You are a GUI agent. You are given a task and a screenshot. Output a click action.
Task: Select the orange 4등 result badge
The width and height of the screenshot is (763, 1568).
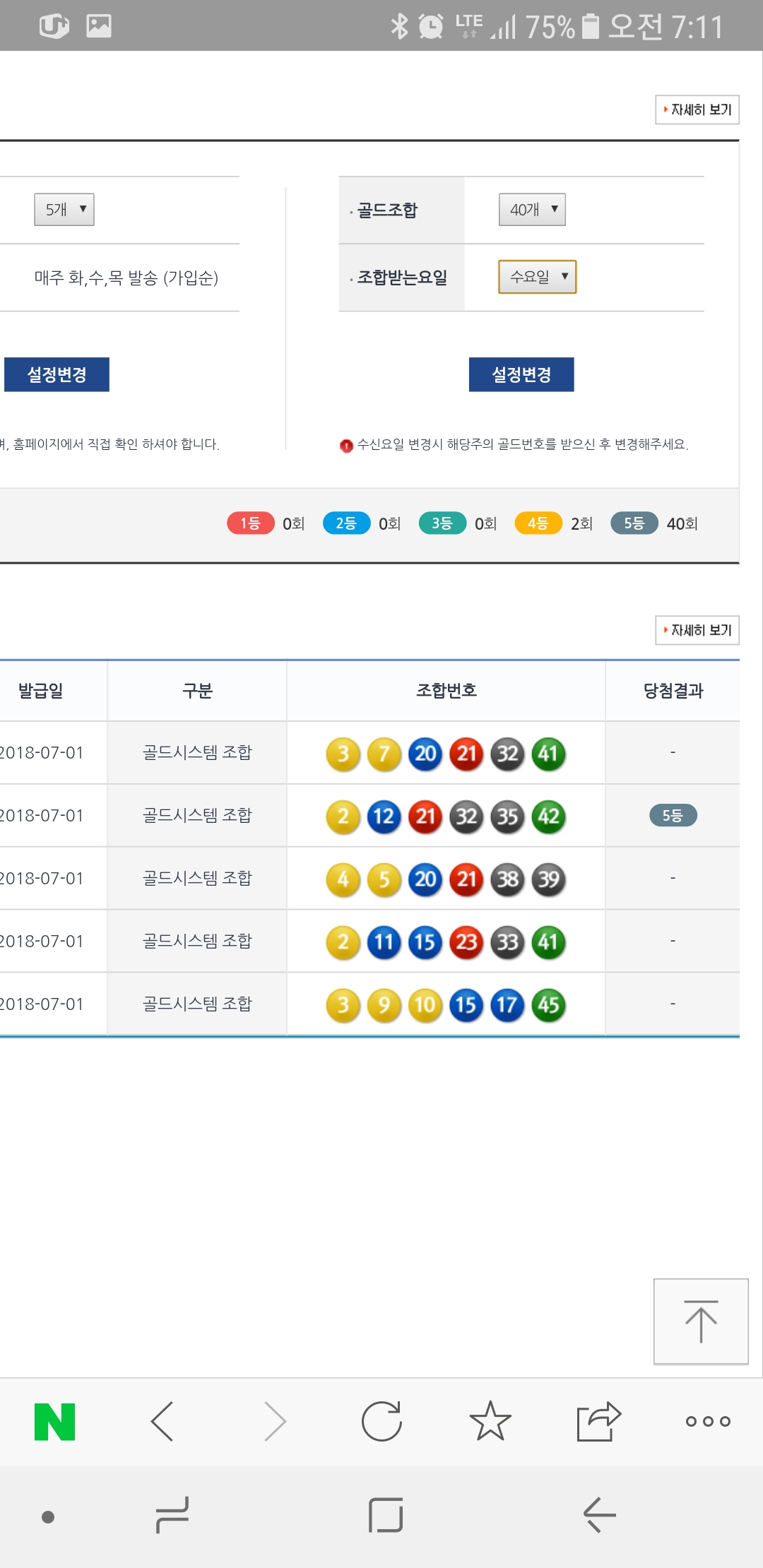click(538, 523)
